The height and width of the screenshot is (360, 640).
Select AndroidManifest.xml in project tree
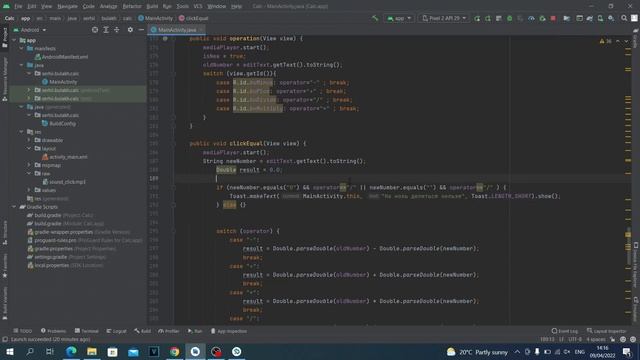(x=62, y=57)
